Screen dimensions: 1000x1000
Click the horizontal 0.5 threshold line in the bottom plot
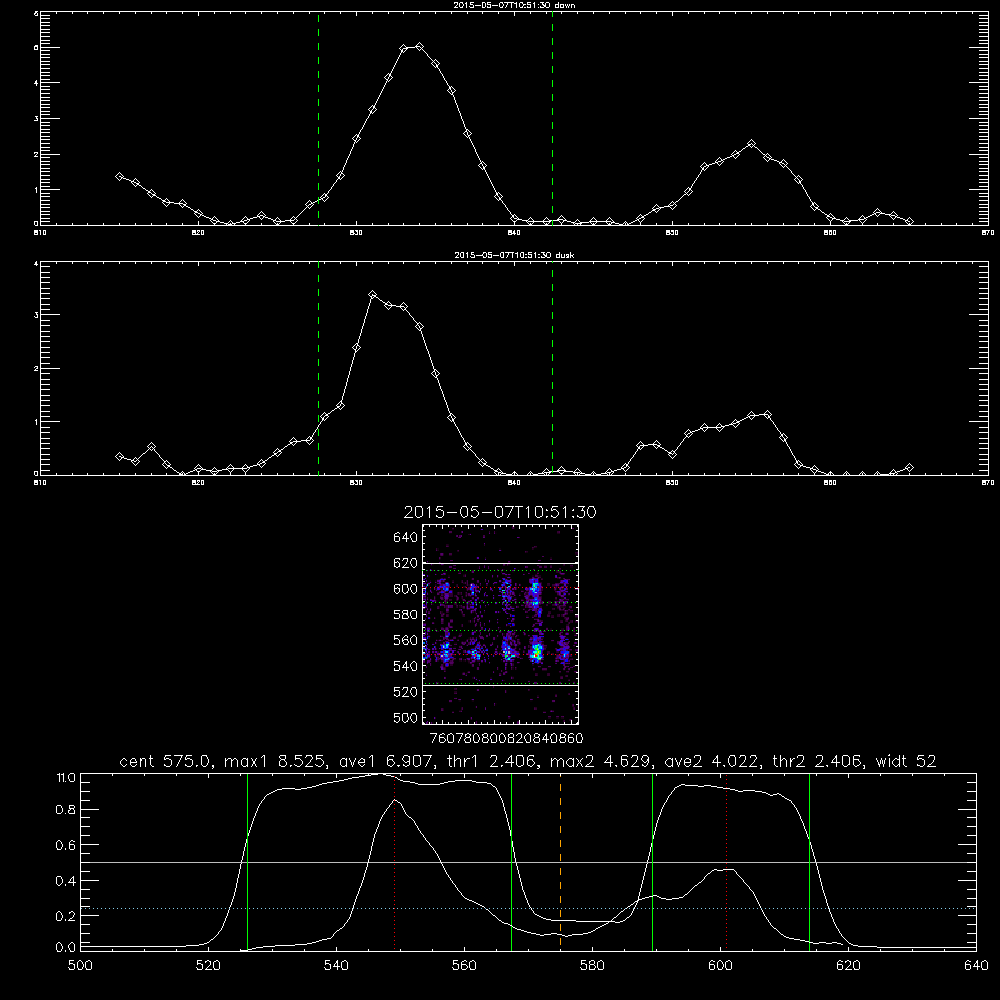pos(529,862)
